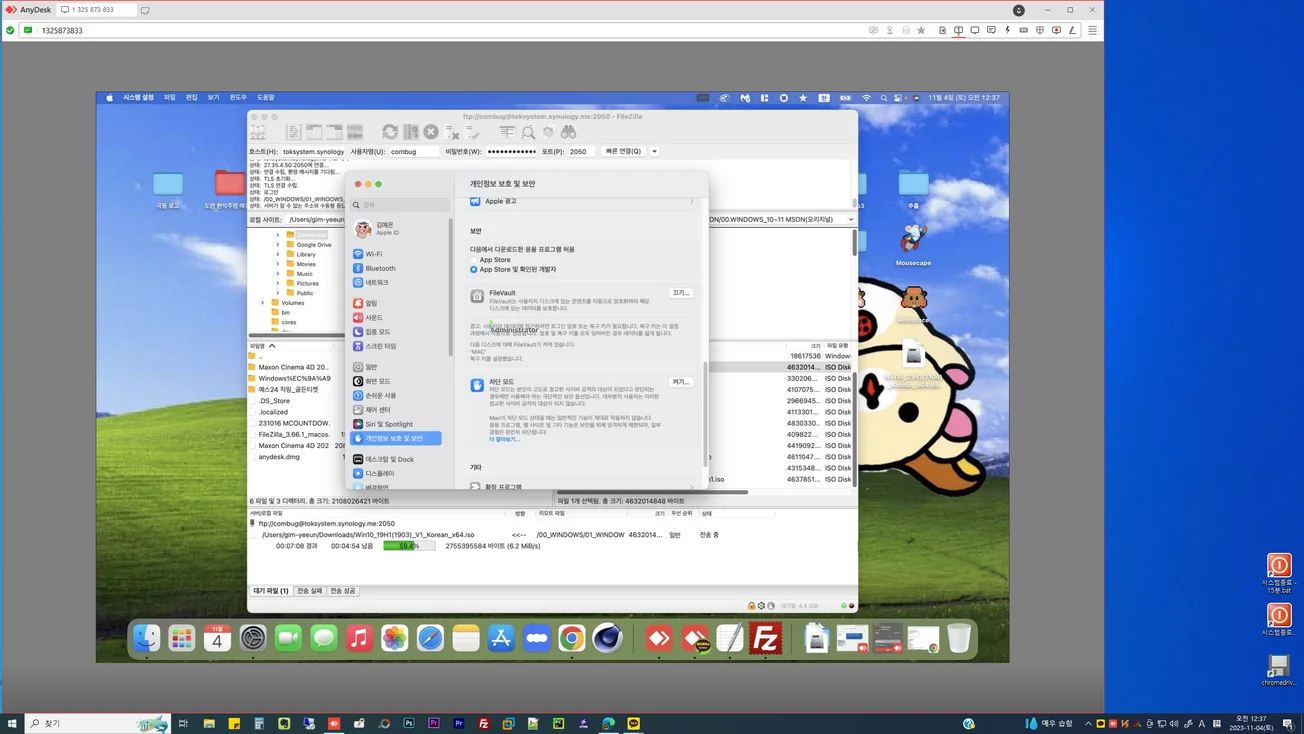Expand Google Drive folder in local tree

coord(278,244)
